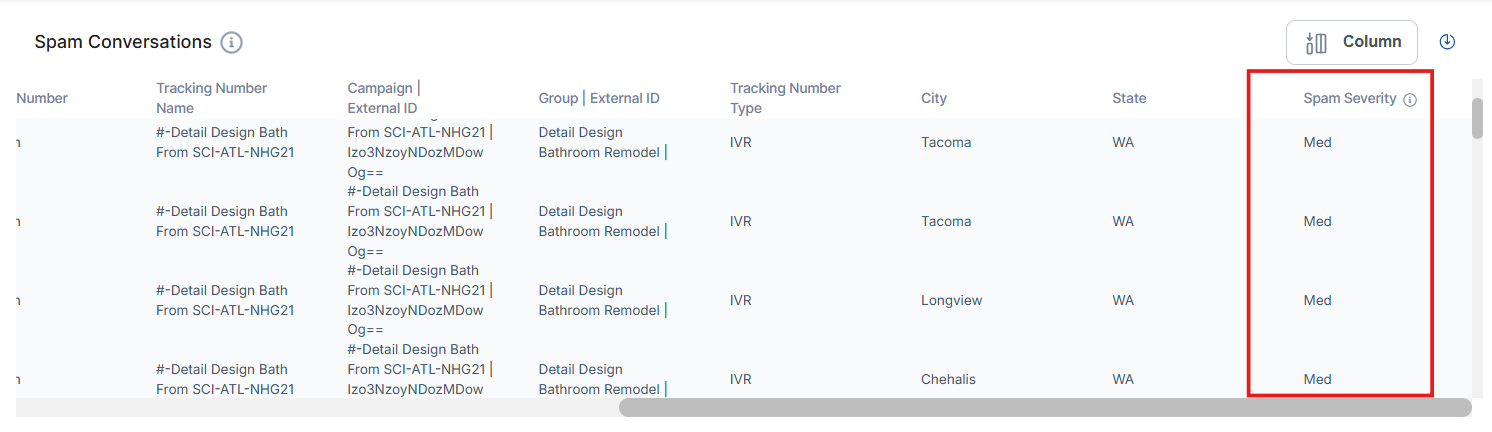1492x432 pixels.
Task: Click the Spam Severity info icon
Action: tap(1410, 99)
